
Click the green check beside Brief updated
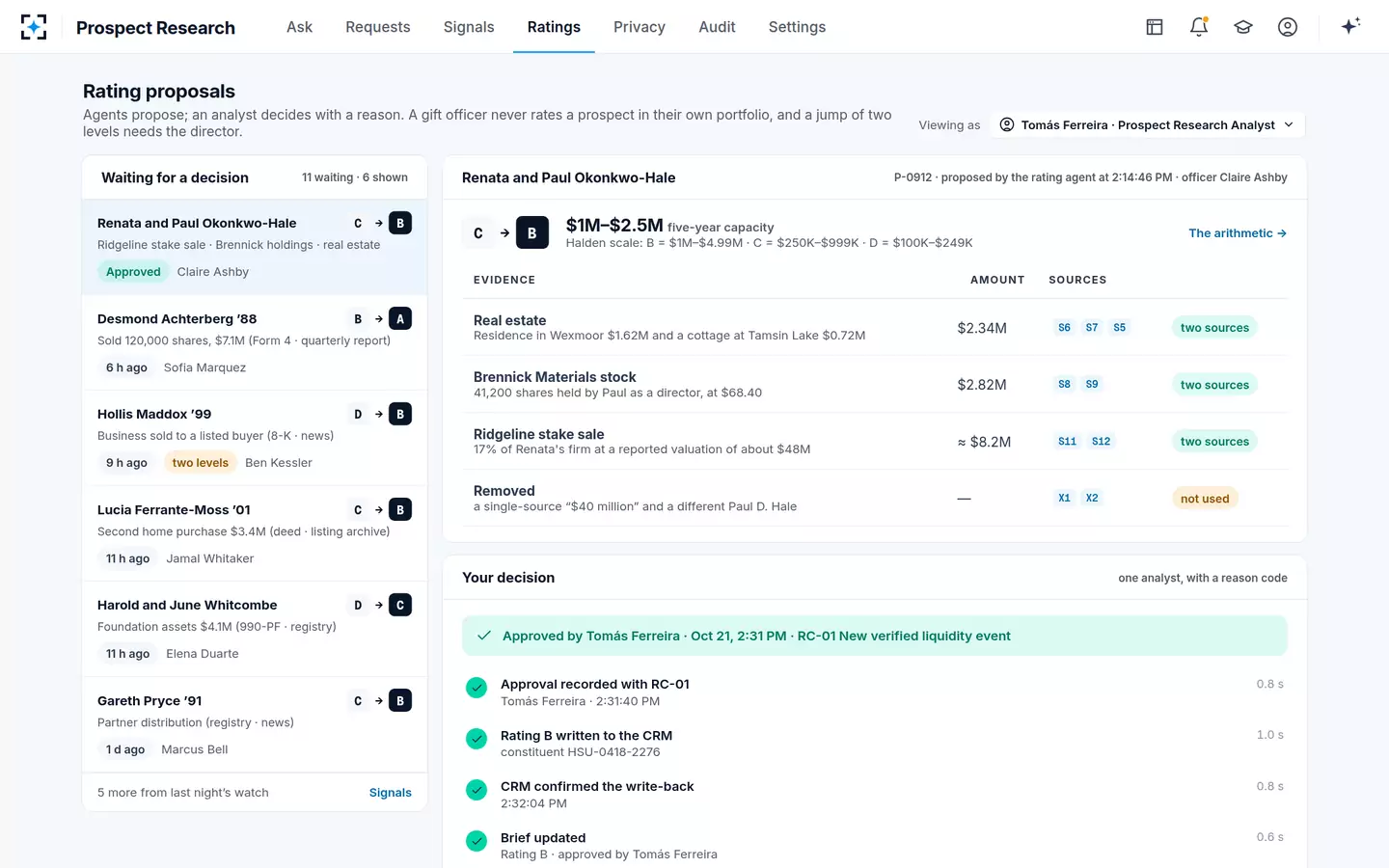pos(477,841)
